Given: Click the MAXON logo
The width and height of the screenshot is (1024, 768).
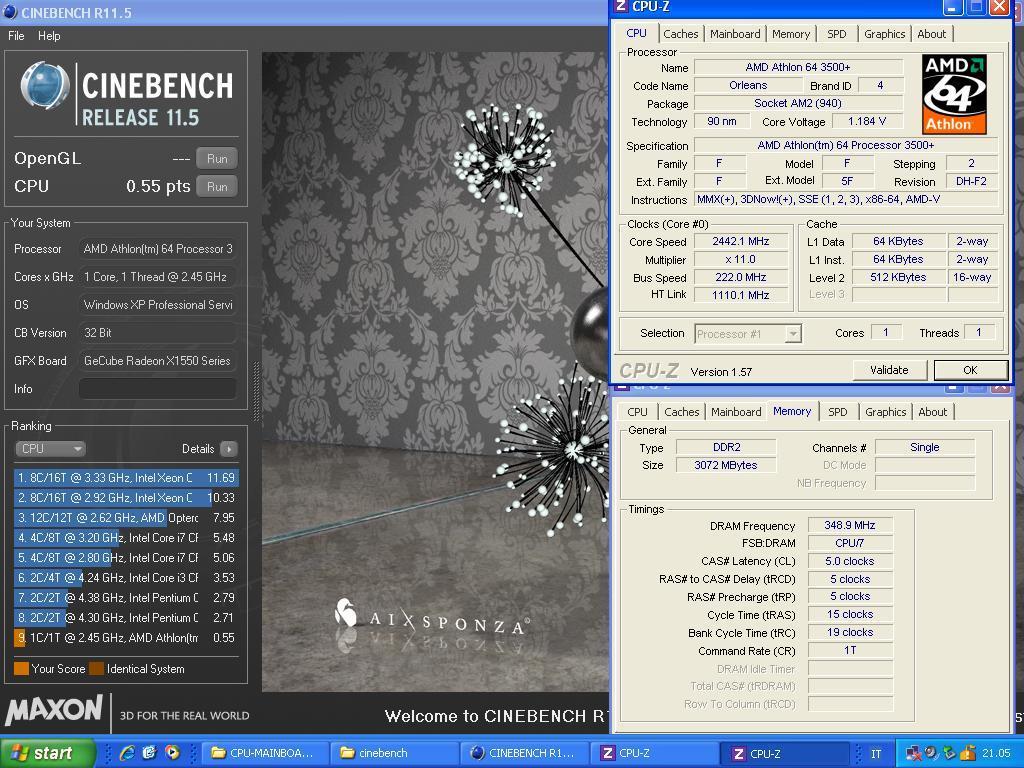Looking at the screenshot, I should coord(54,711).
